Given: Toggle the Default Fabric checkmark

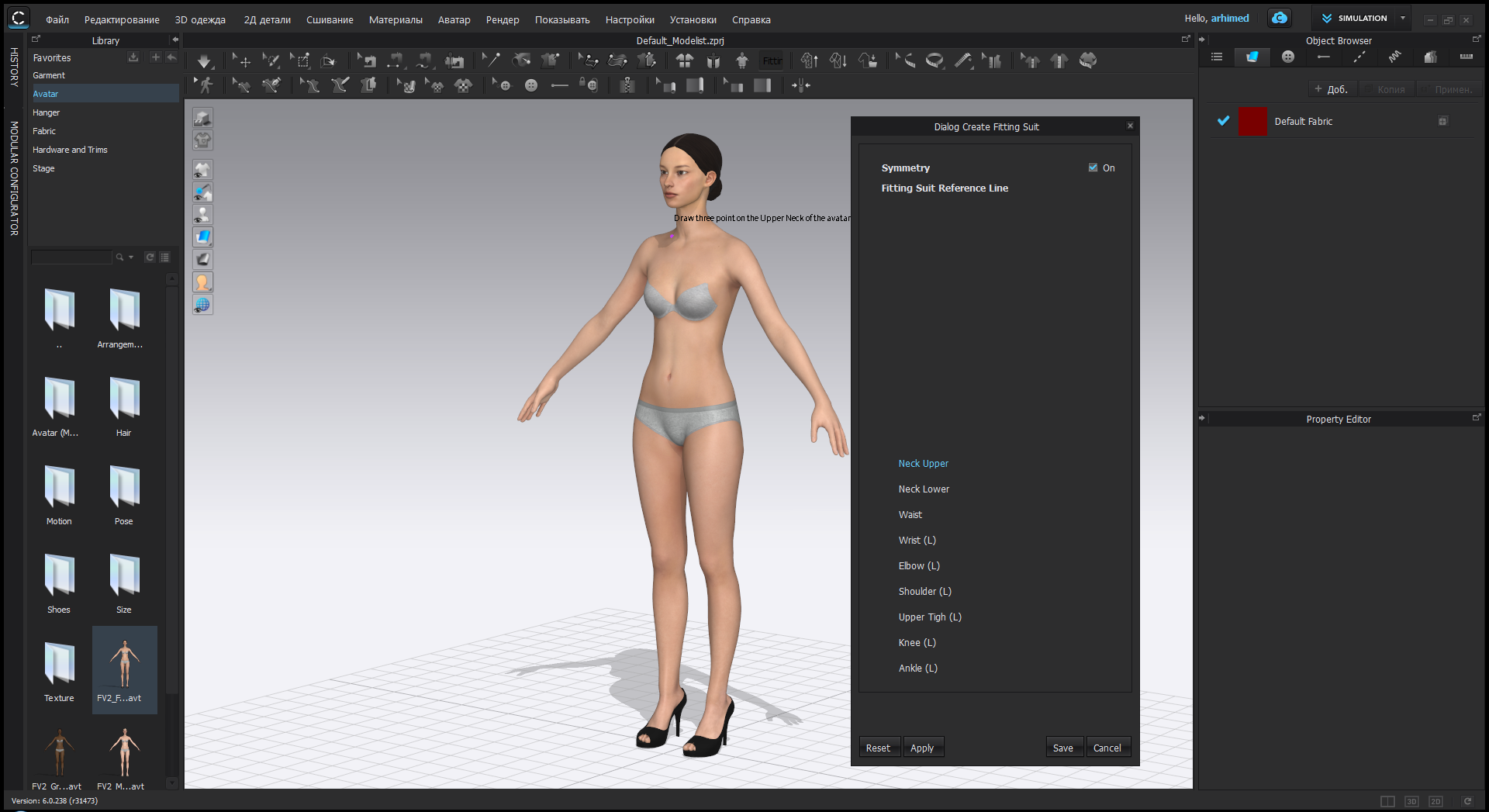Looking at the screenshot, I should tap(1223, 121).
